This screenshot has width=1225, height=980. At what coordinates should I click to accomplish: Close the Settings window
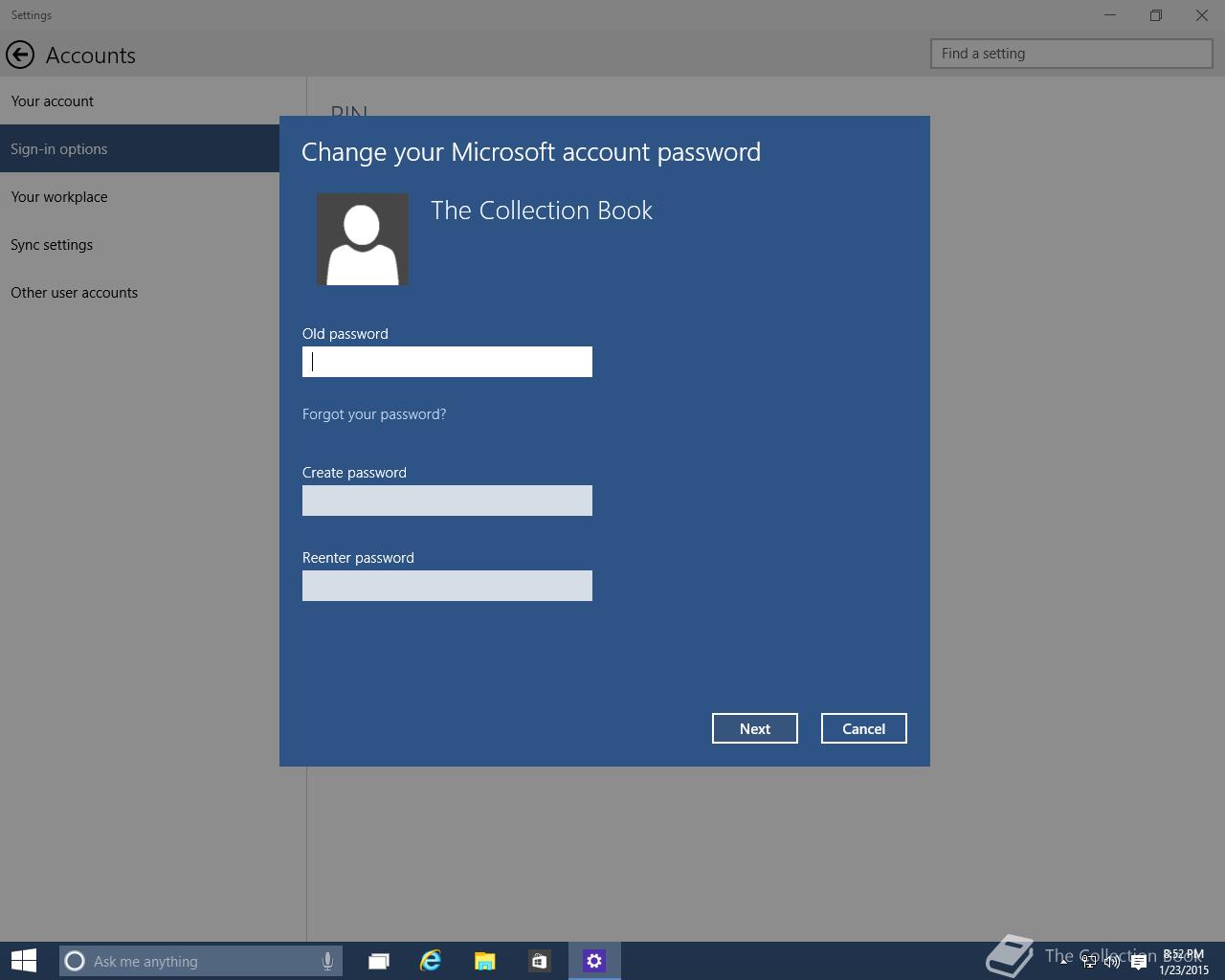tap(1202, 15)
